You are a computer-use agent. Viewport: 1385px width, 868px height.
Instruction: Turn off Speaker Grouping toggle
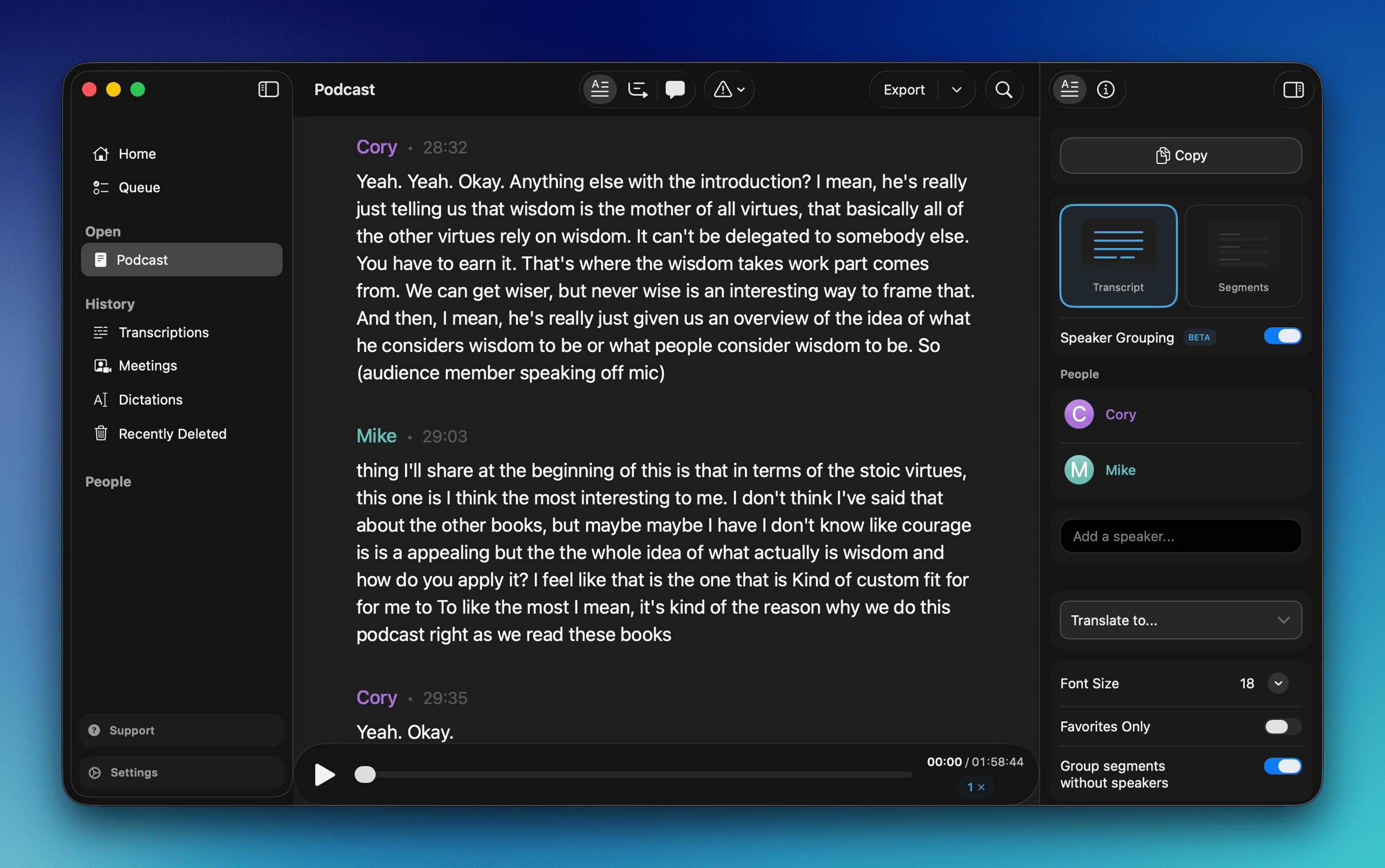[x=1282, y=336]
